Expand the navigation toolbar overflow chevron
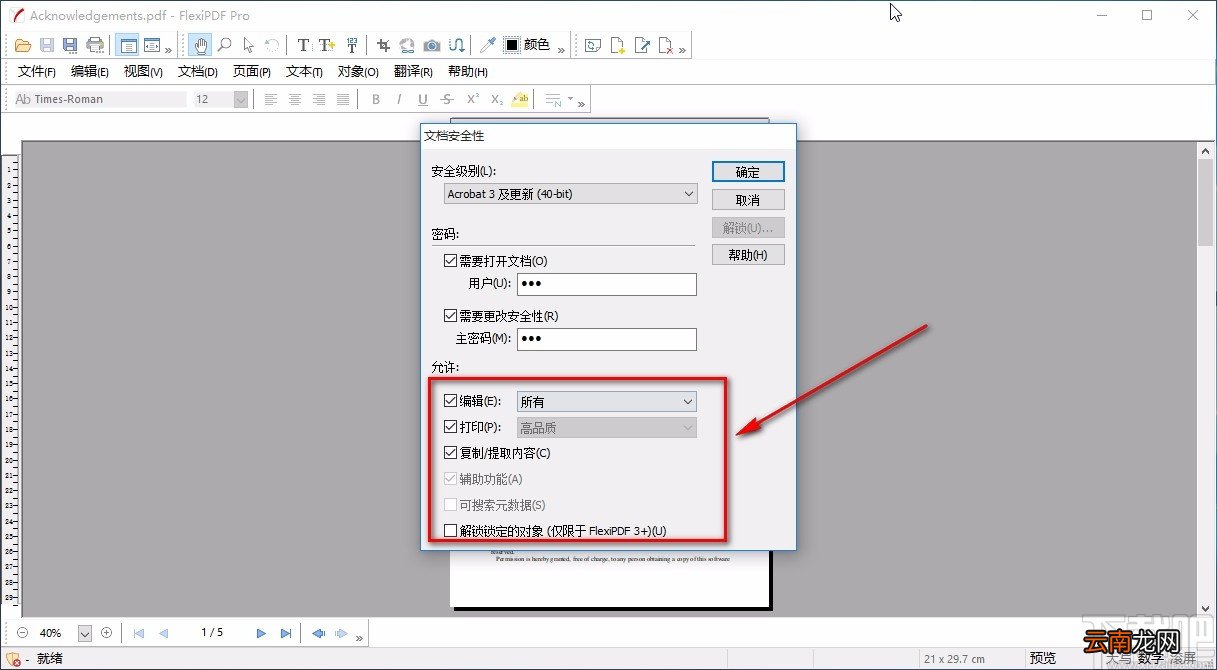Screen dimensions: 1217x670 (x=360, y=636)
